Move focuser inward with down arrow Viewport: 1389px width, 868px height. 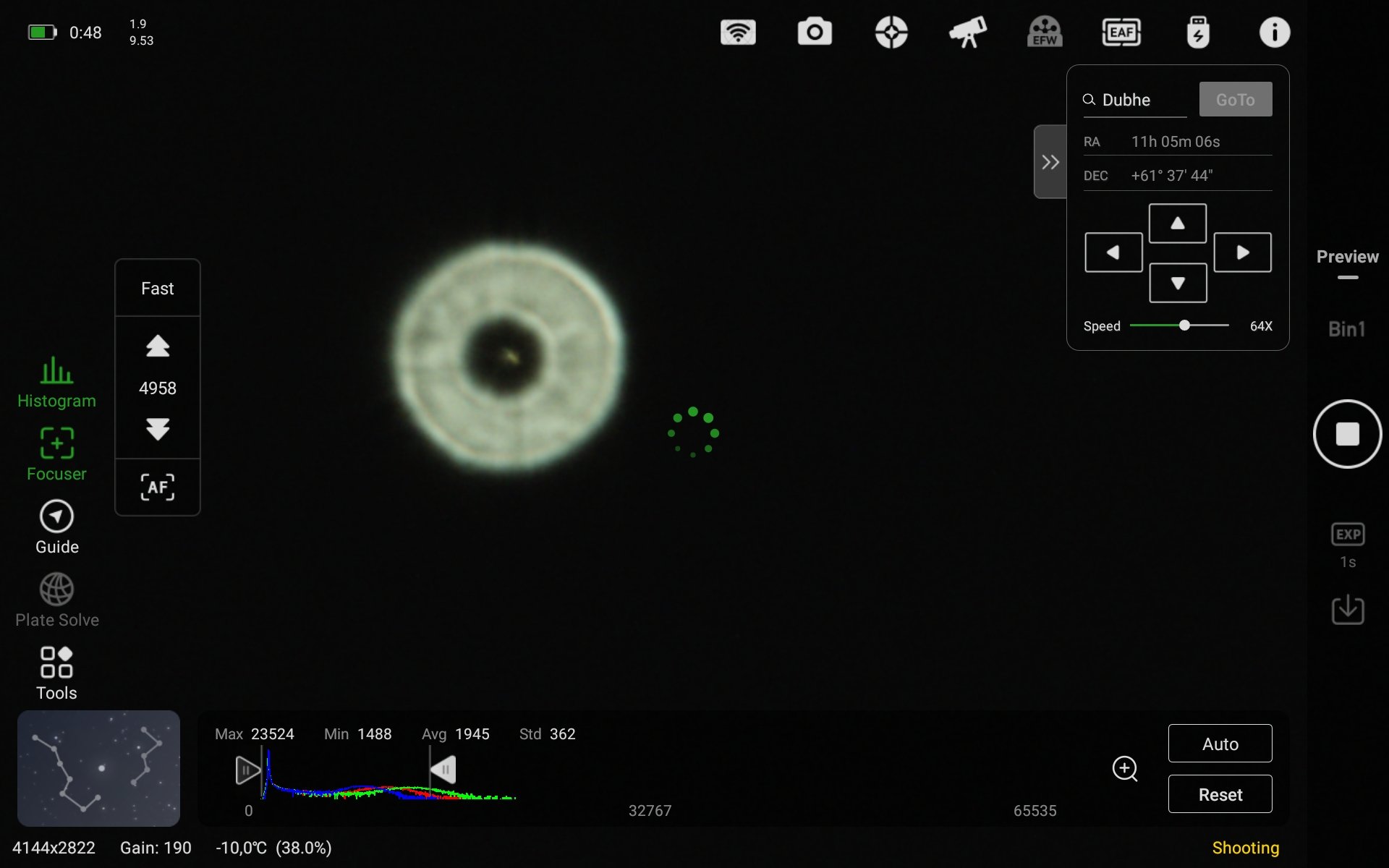pyautogui.click(x=158, y=429)
